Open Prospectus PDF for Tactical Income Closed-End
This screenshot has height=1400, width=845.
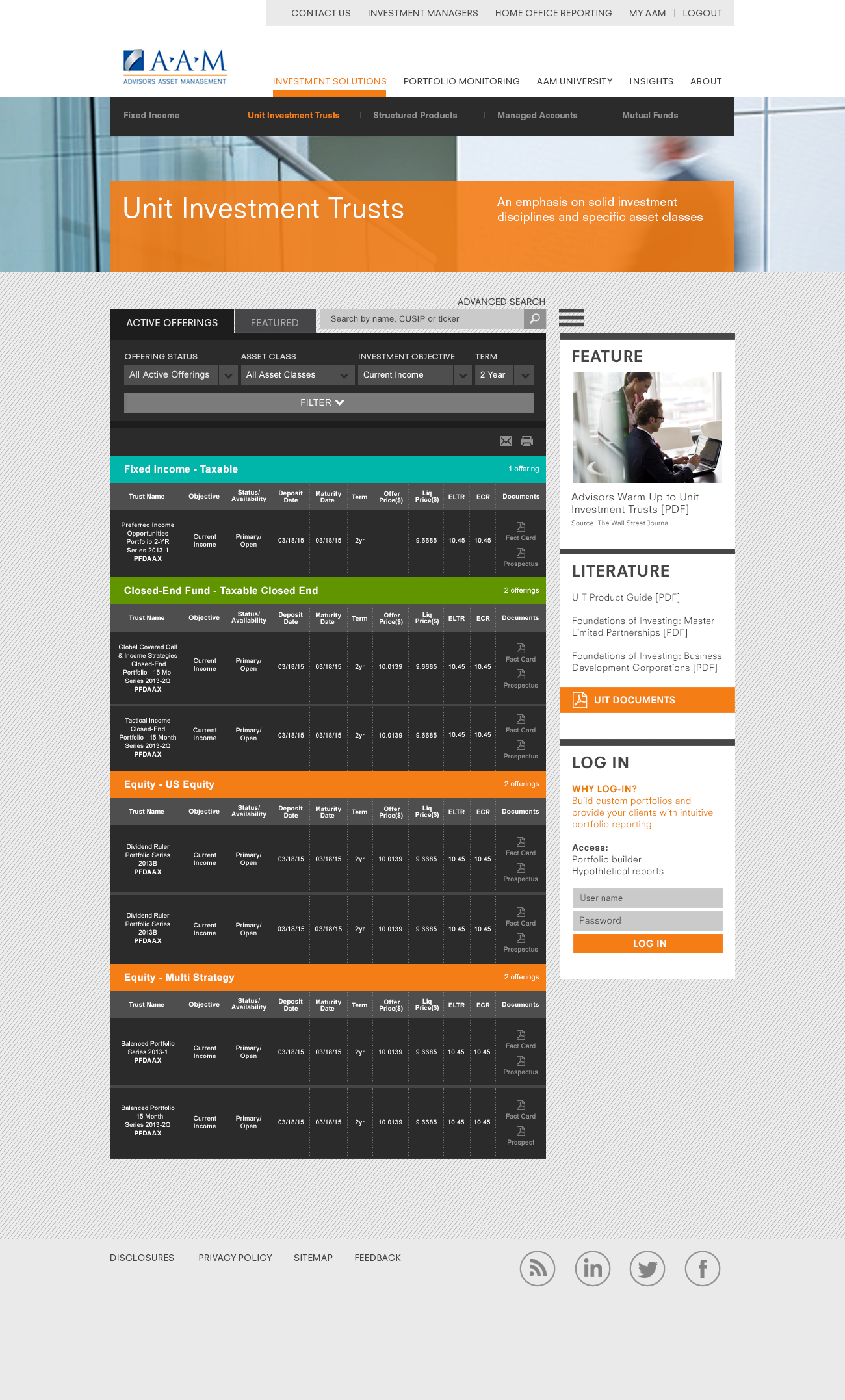coord(521,749)
